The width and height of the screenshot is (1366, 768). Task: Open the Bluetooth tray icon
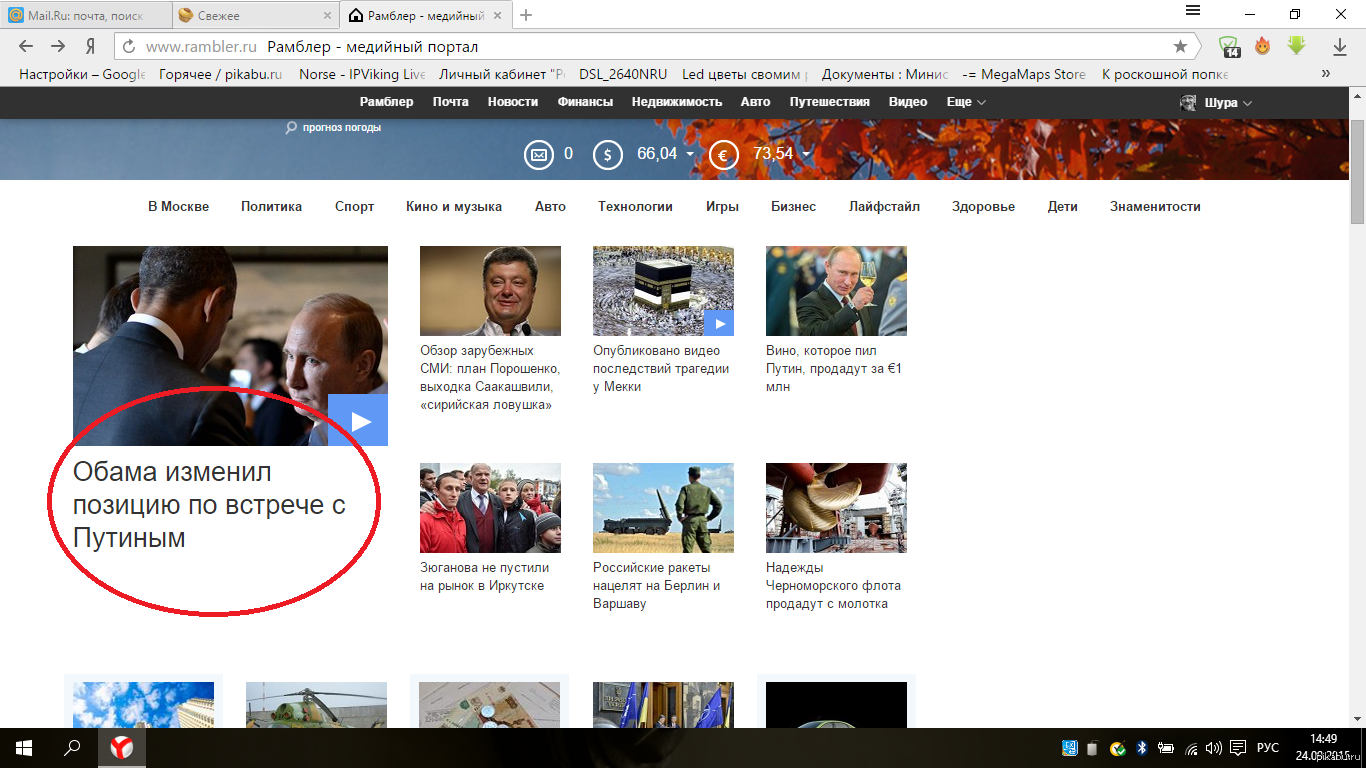pyautogui.click(x=1141, y=748)
